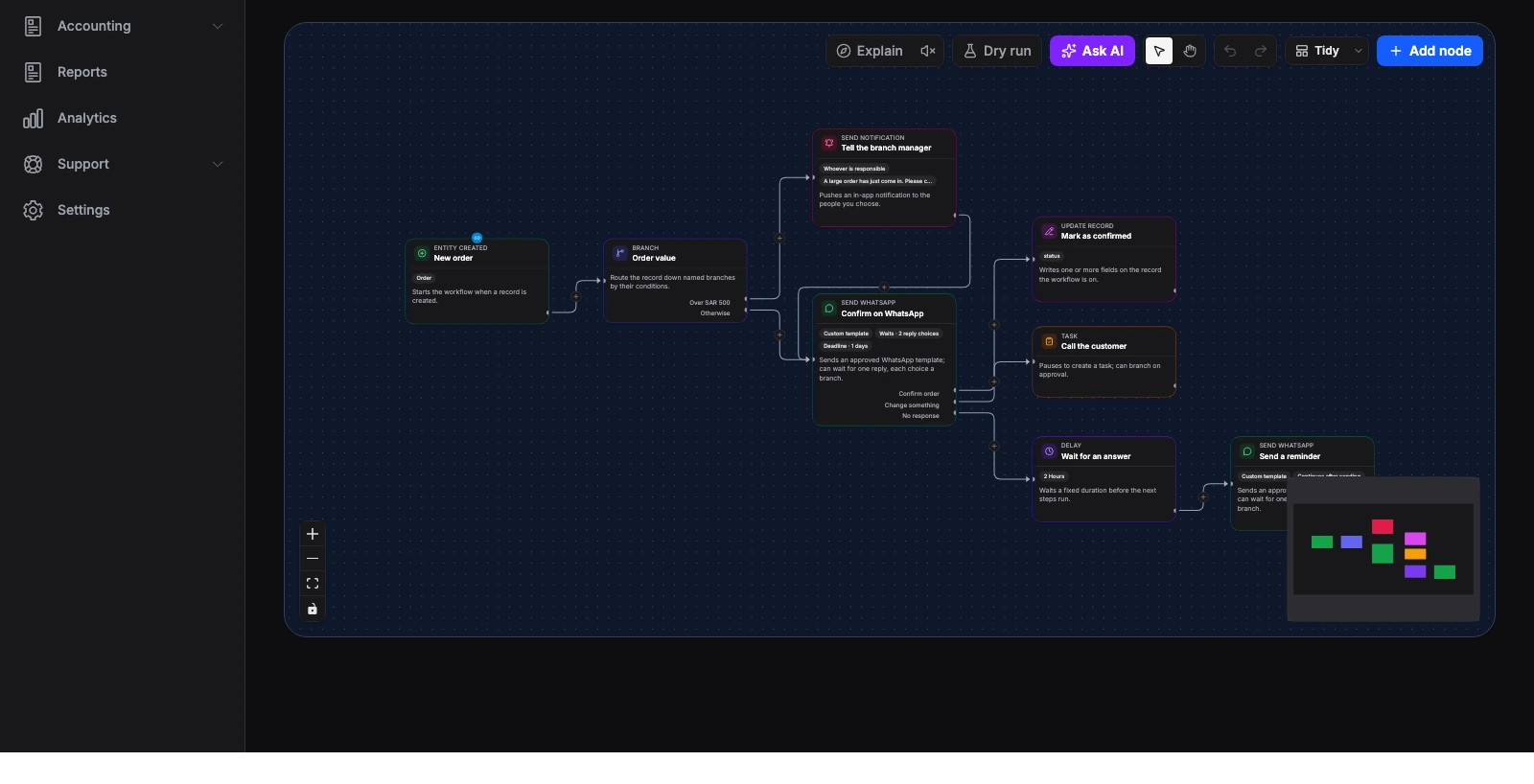Click the Explain button
Viewport: 1534px width, 784px height.
click(870, 51)
